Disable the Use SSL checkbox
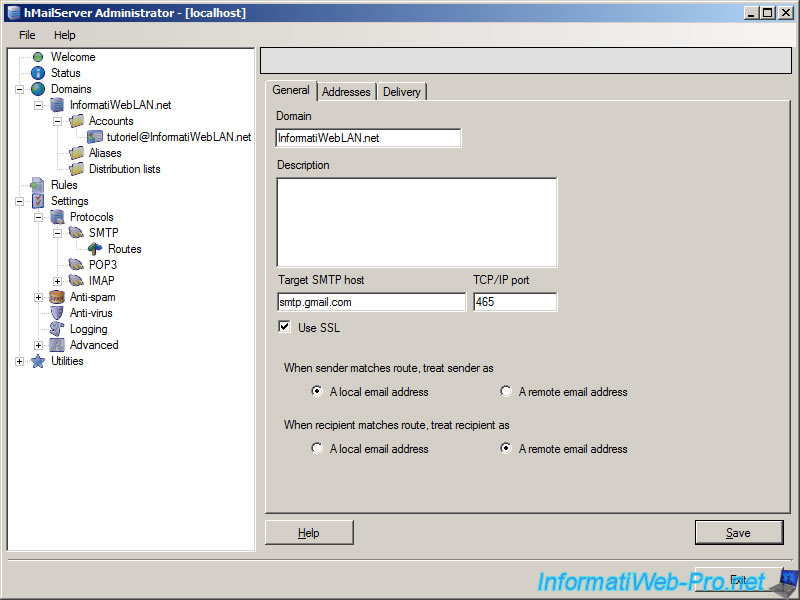Image resolution: width=800 pixels, height=600 pixels. 283,327
